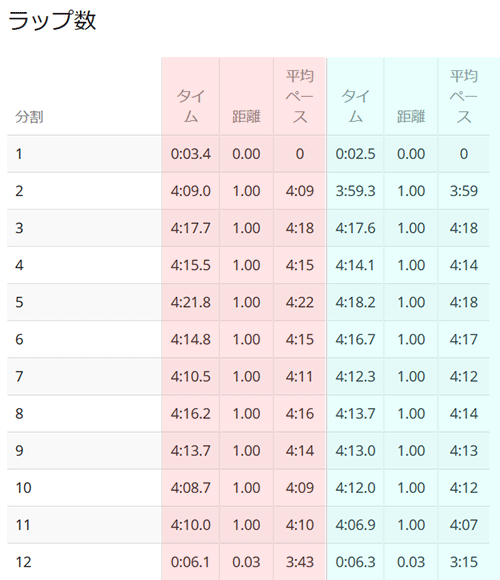The image size is (500, 580).
Task: Select the 4:16.7 cyan time cell
Action: tap(355, 340)
